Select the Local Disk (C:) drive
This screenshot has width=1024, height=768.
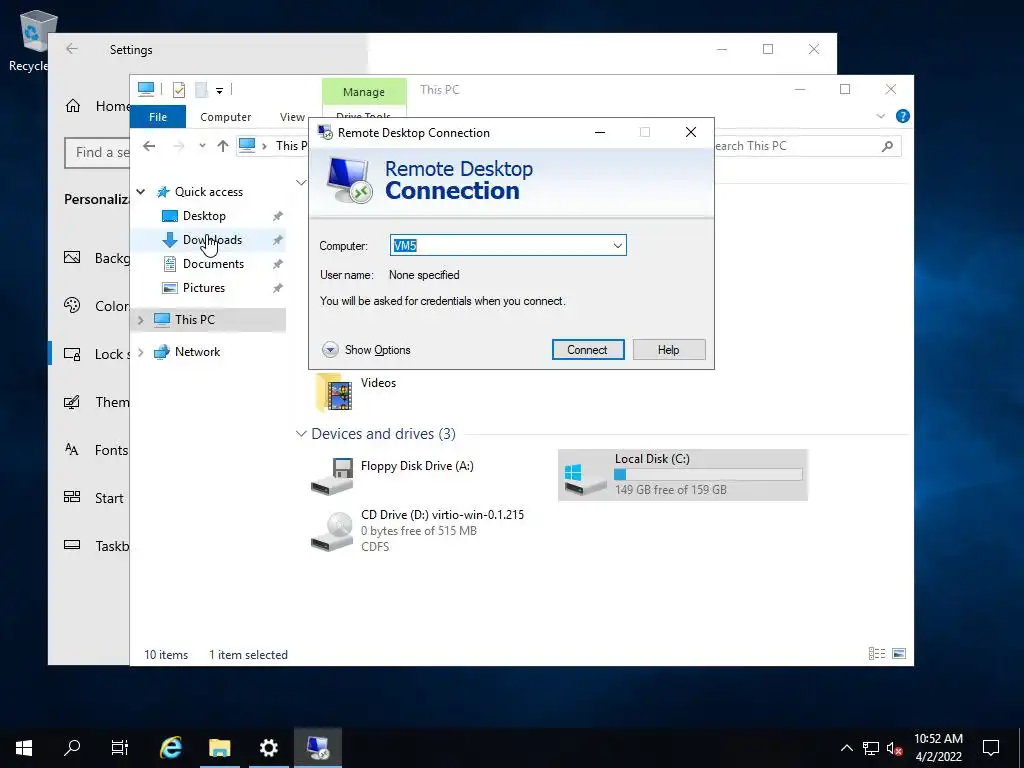(682, 475)
